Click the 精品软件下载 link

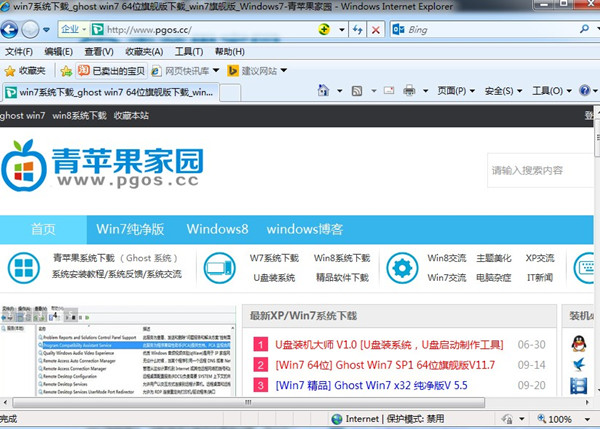pyautogui.click(x=342, y=278)
